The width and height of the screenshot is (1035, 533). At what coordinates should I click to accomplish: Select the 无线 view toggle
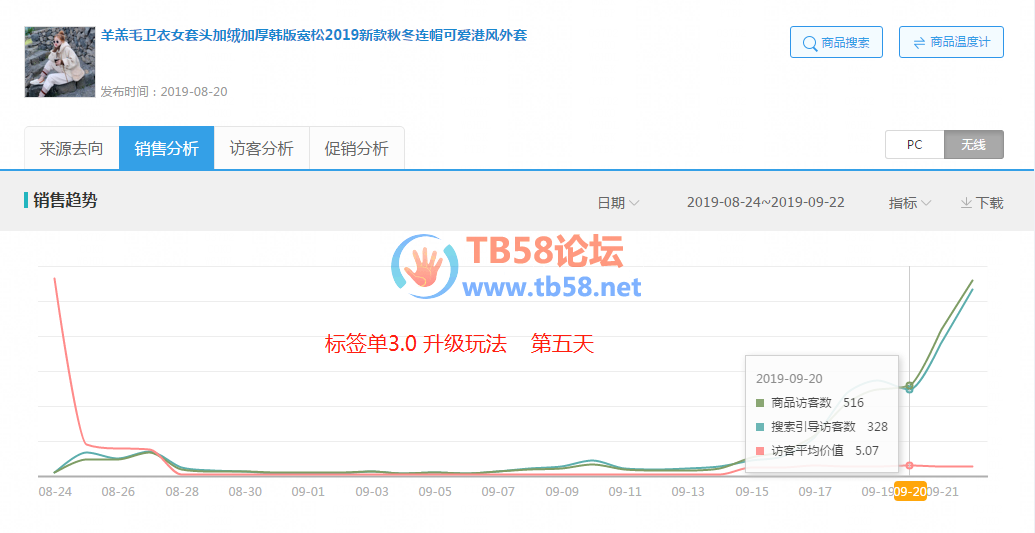pos(973,145)
